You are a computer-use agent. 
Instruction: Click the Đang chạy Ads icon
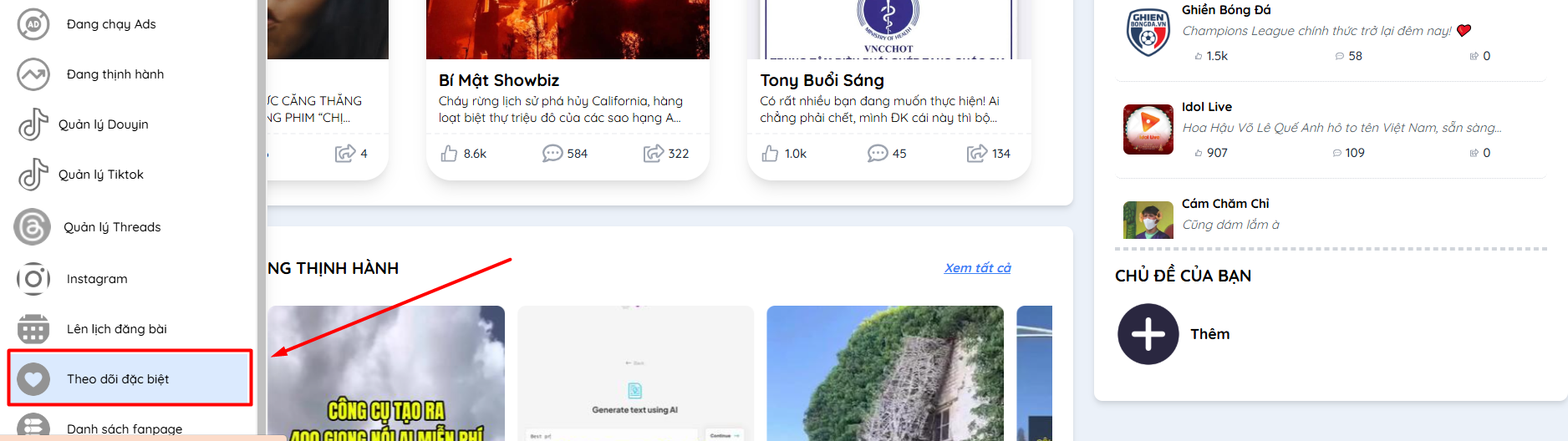[33, 24]
